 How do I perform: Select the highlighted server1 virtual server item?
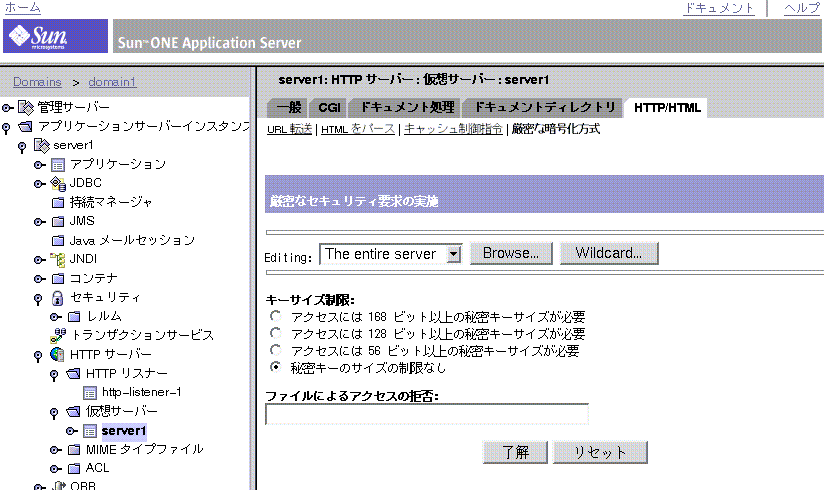pyautogui.click(x=124, y=431)
